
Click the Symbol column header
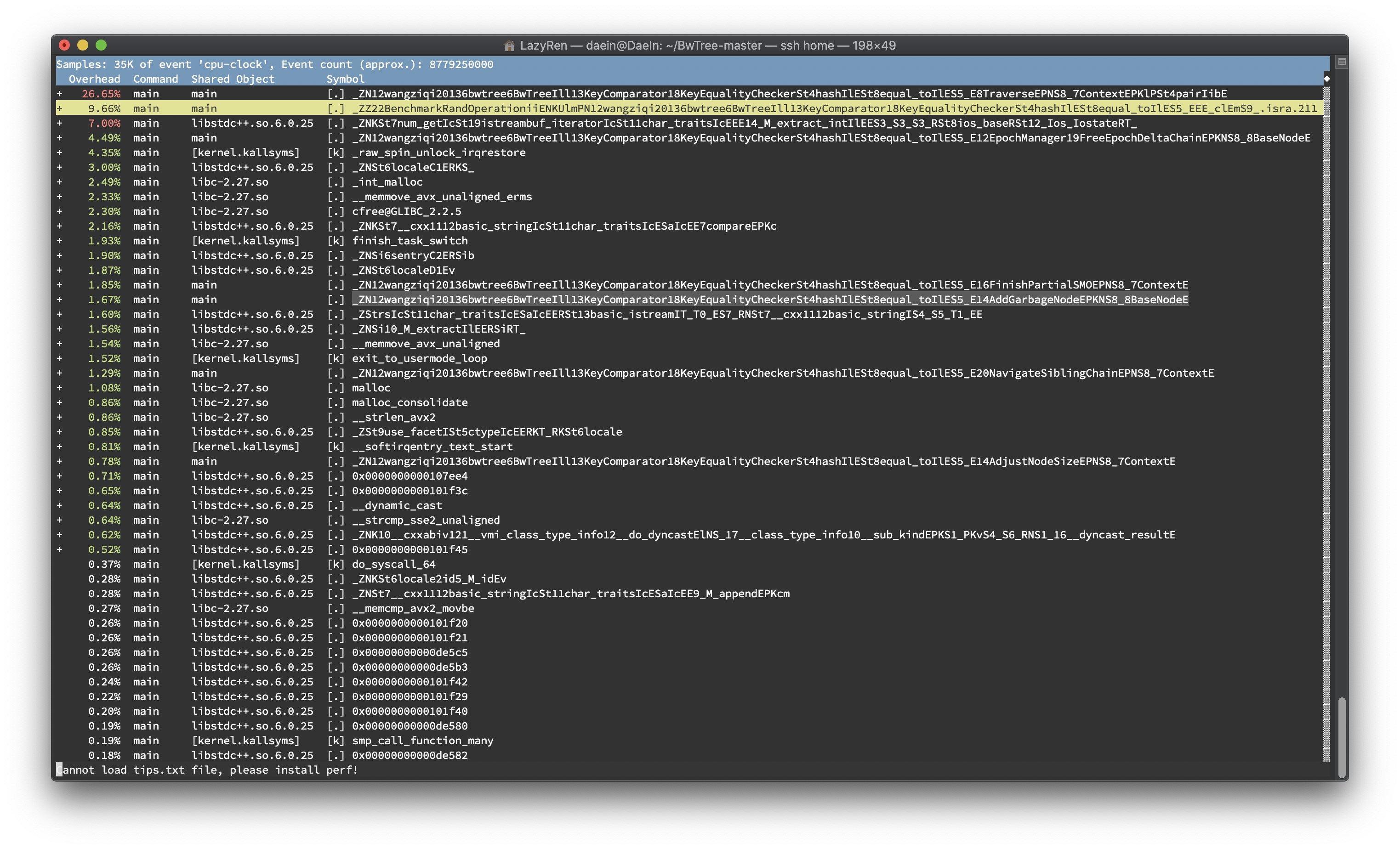(346, 79)
